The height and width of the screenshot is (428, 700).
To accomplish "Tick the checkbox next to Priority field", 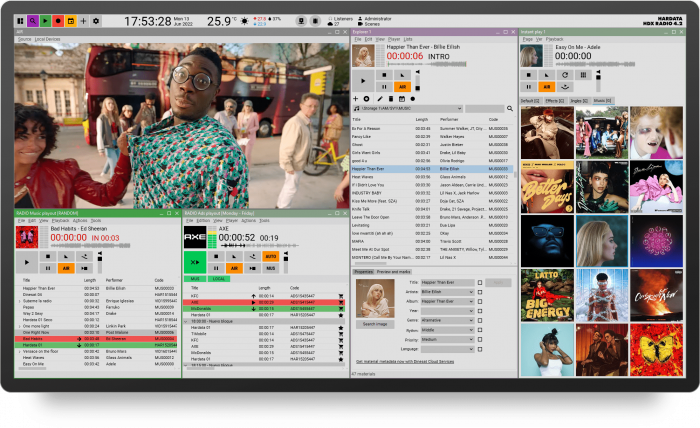I will pyautogui.click(x=480, y=340).
